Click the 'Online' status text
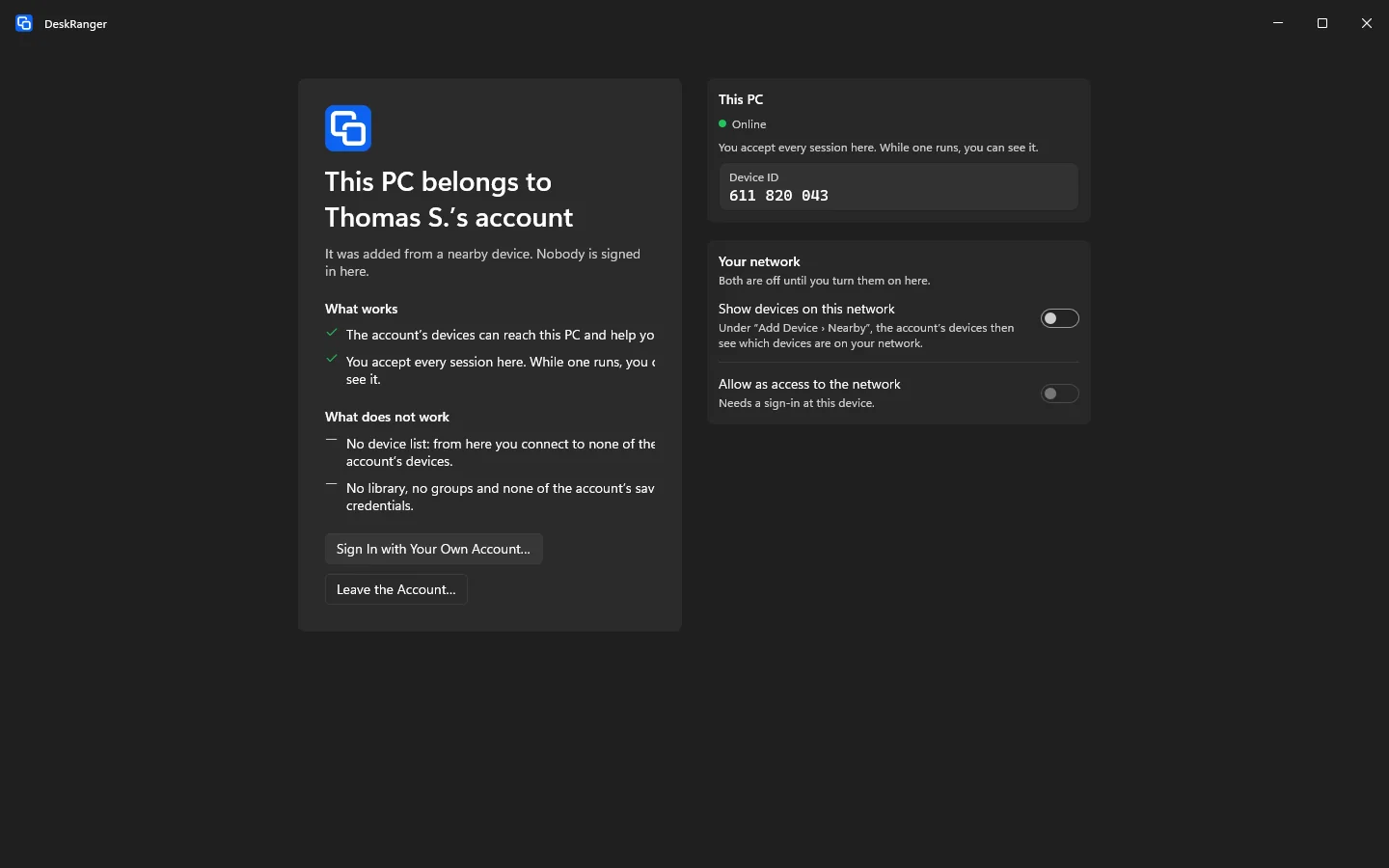This screenshot has width=1389, height=868. point(749,124)
